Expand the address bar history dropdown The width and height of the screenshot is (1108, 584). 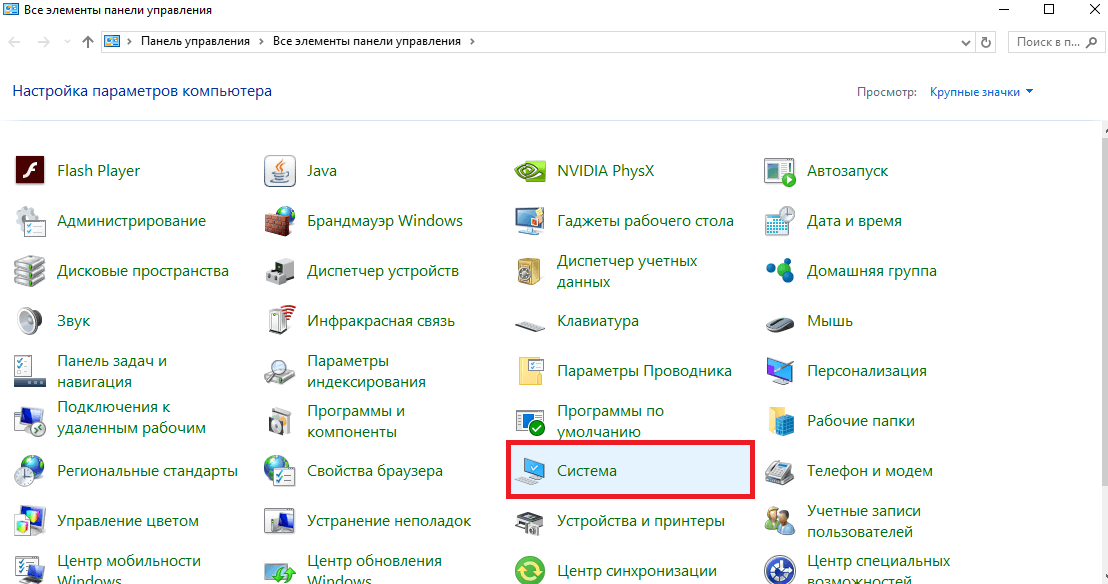tap(966, 42)
